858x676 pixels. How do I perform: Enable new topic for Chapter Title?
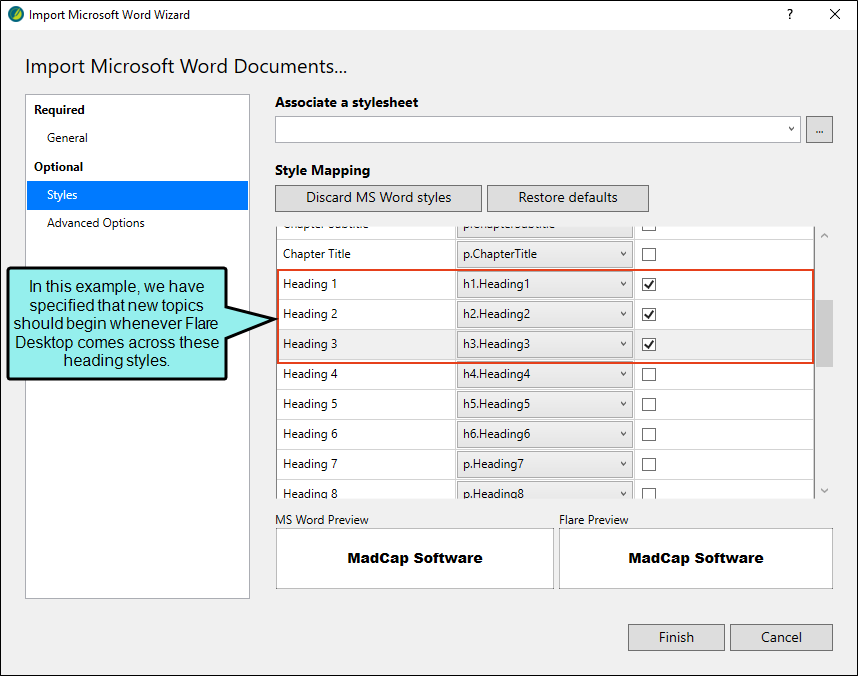click(649, 255)
